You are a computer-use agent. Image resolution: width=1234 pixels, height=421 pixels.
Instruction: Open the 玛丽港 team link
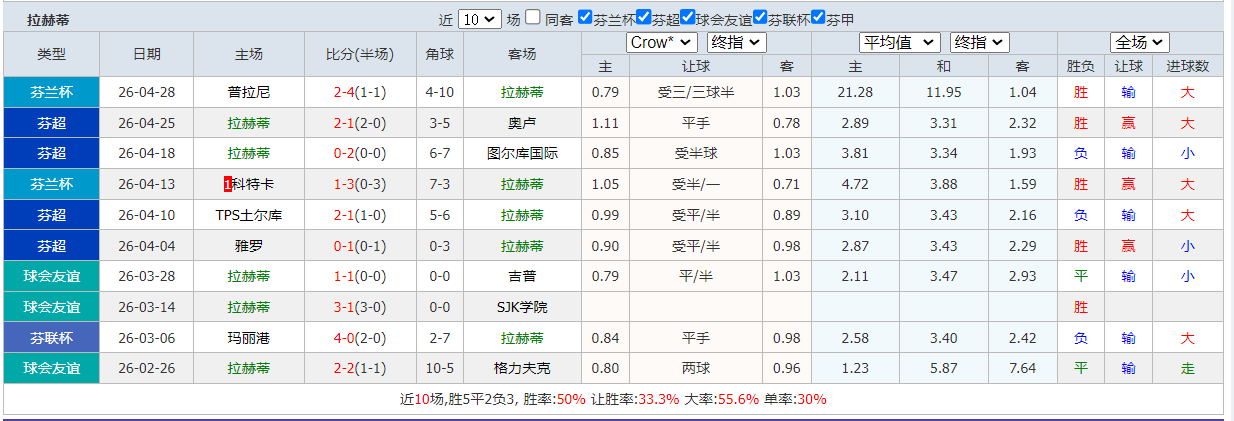click(x=249, y=338)
